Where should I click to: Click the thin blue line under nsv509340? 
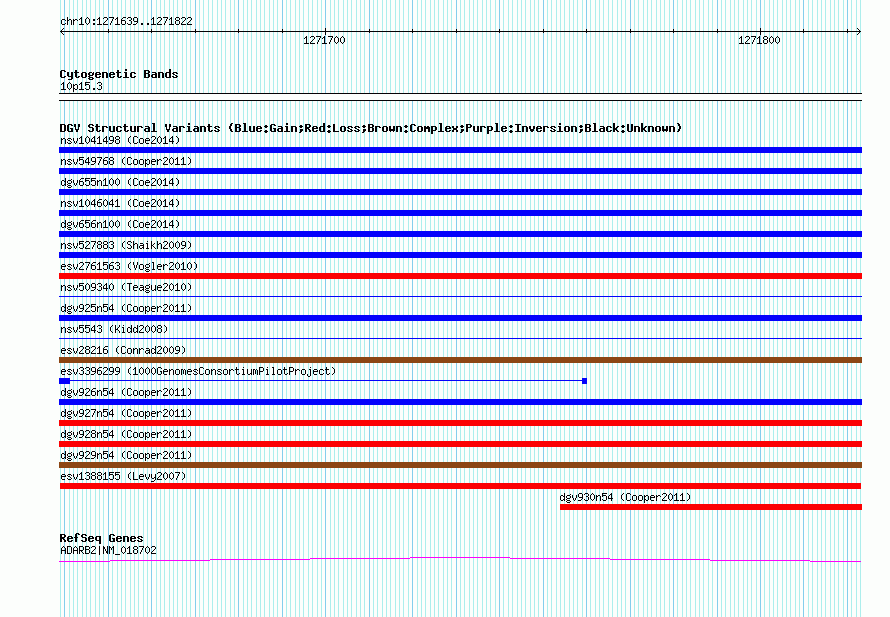[460, 296]
